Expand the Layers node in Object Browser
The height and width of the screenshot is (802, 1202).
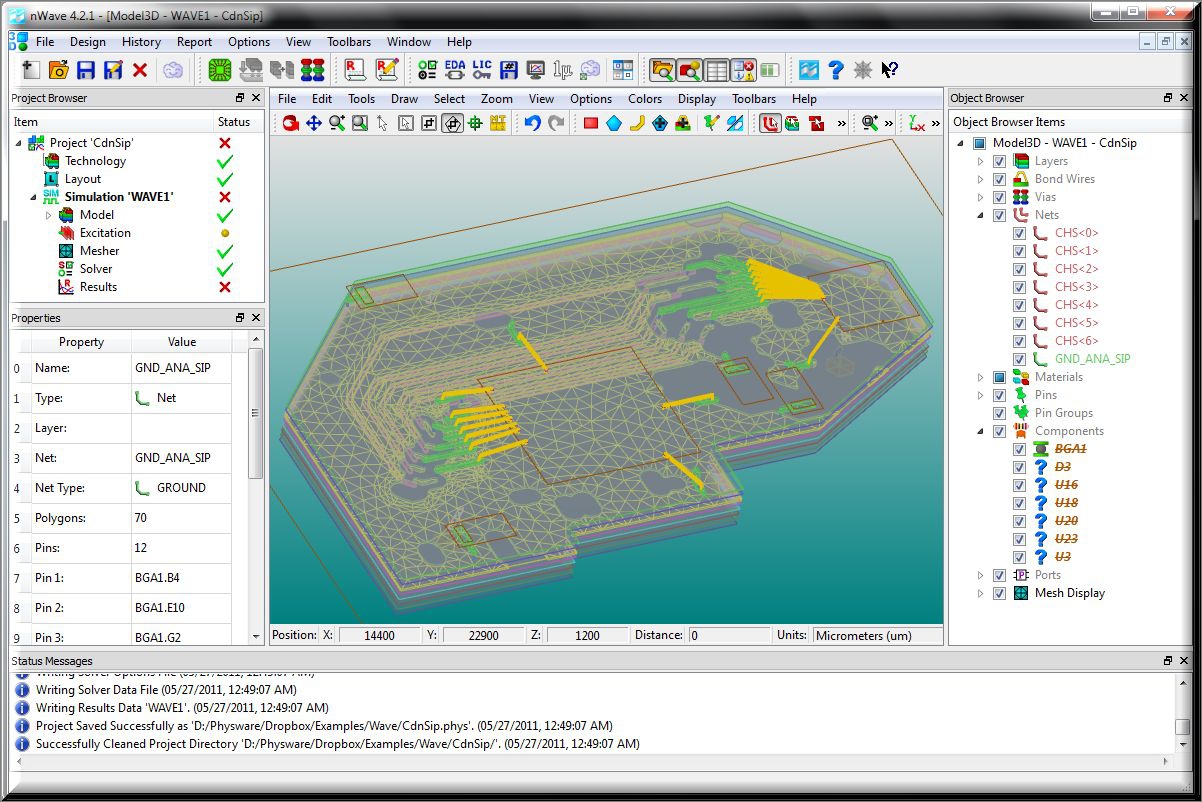pos(981,161)
